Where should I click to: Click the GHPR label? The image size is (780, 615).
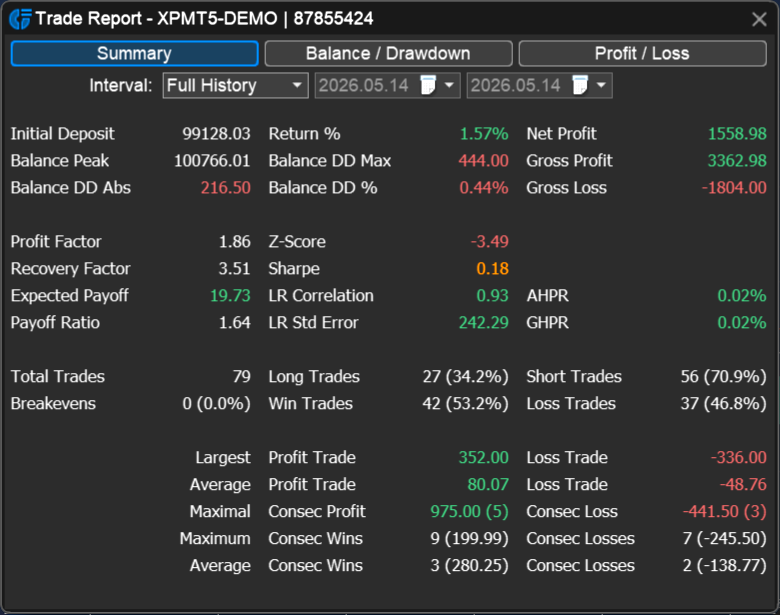pyautogui.click(x=548, y=322)
